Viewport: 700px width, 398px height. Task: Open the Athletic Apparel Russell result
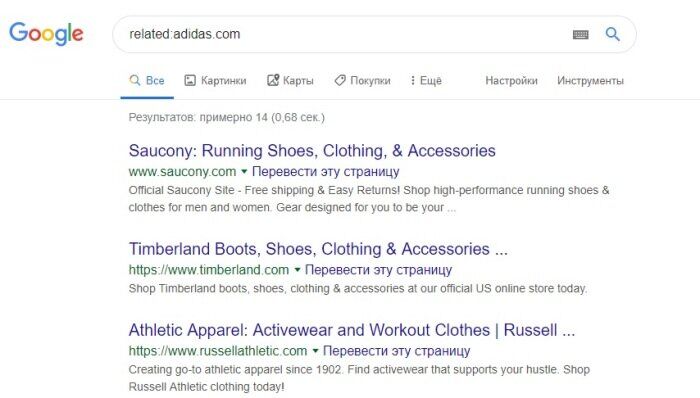[x=352, y=330]
